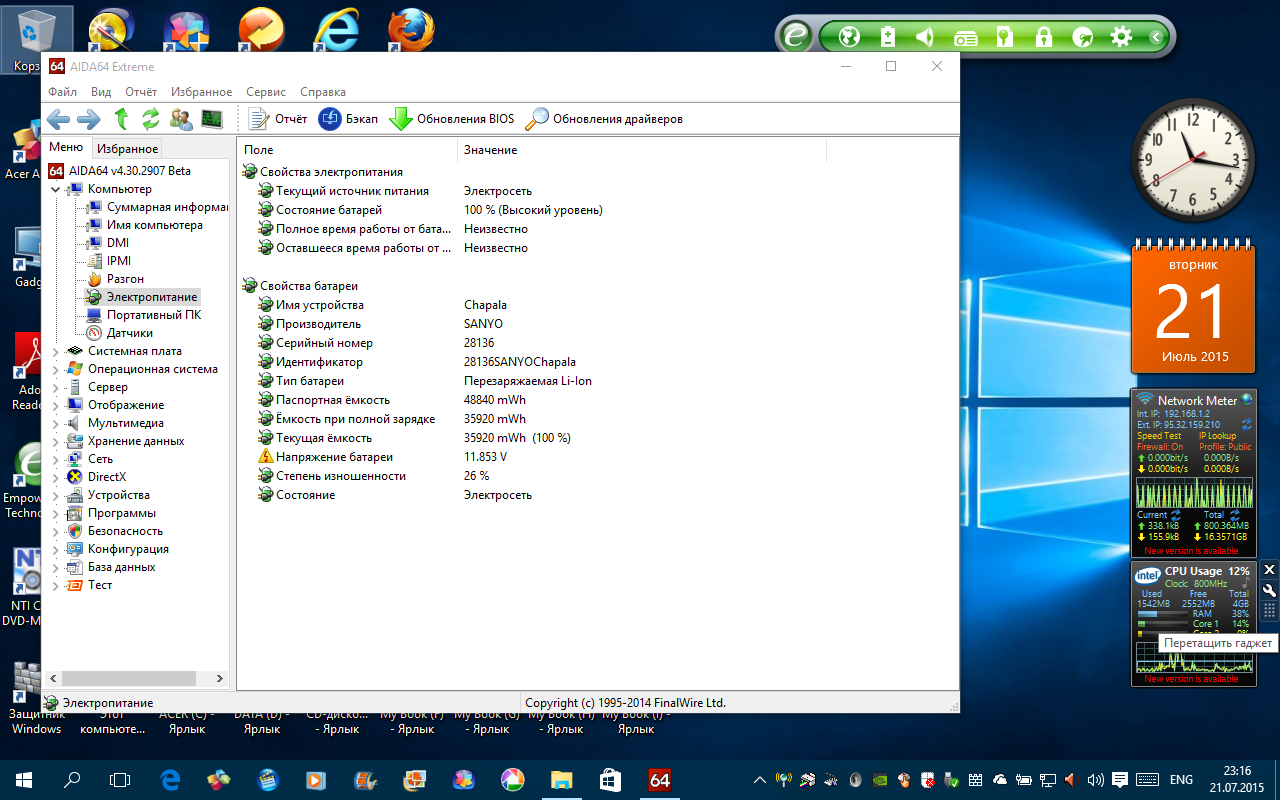
Task: Open the Отчёт menu in menu bar
Action: point(141,92)
